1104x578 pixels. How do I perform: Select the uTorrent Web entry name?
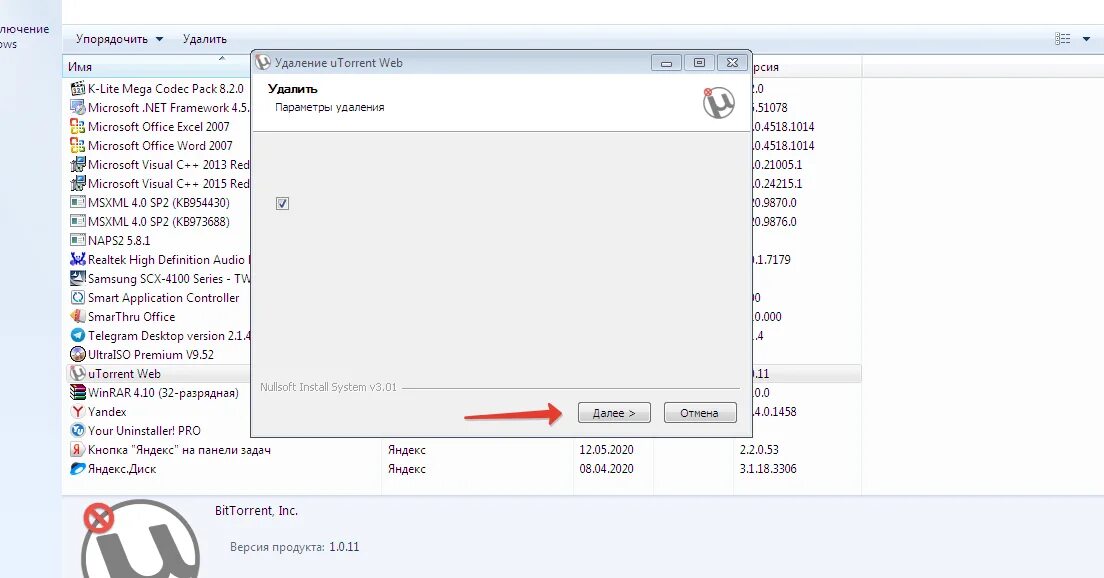point(124,374)
